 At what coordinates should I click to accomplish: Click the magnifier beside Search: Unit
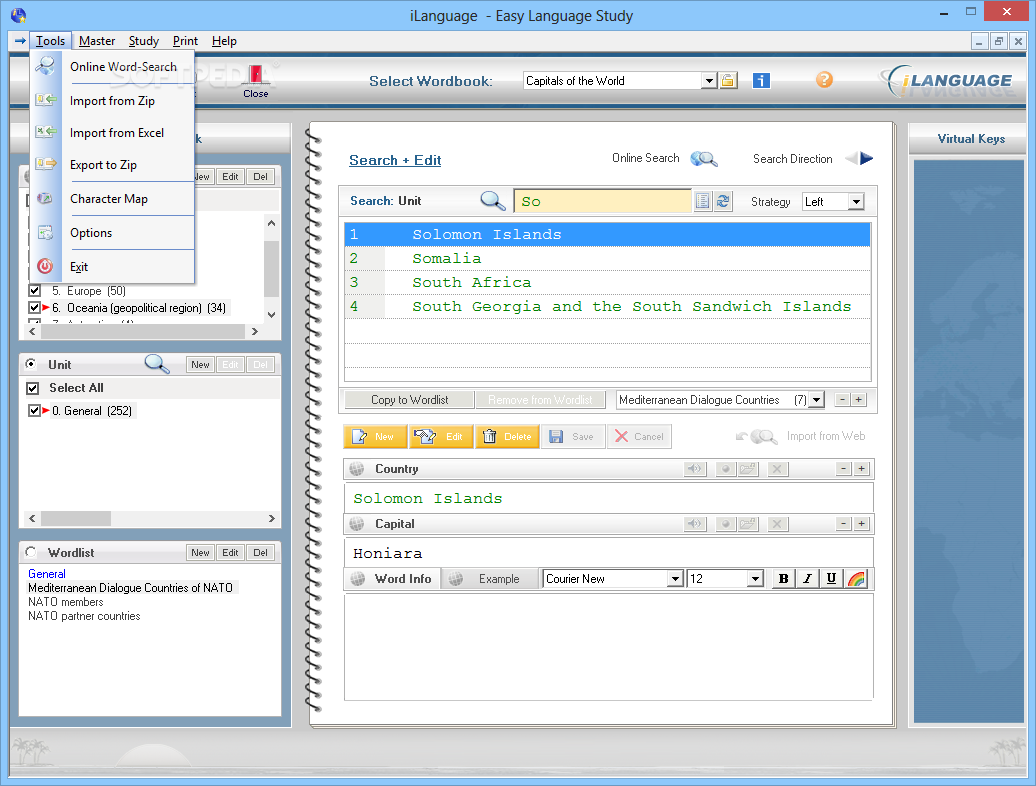click(492, 201)
